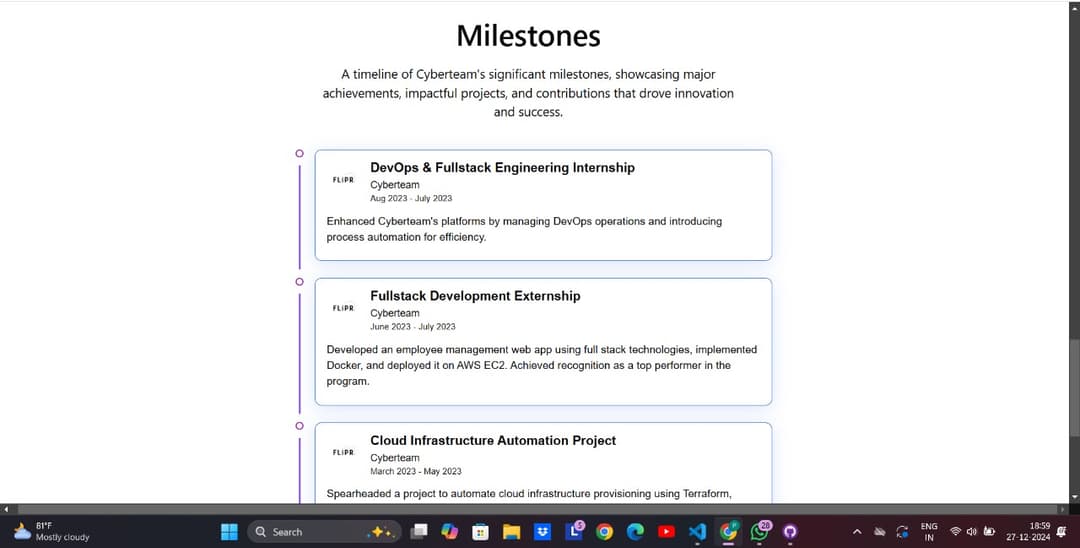This screenshot has width=1080, height=548.
Task: Open Microsoft Edge from the taskbar
Action: coord(635,532)
